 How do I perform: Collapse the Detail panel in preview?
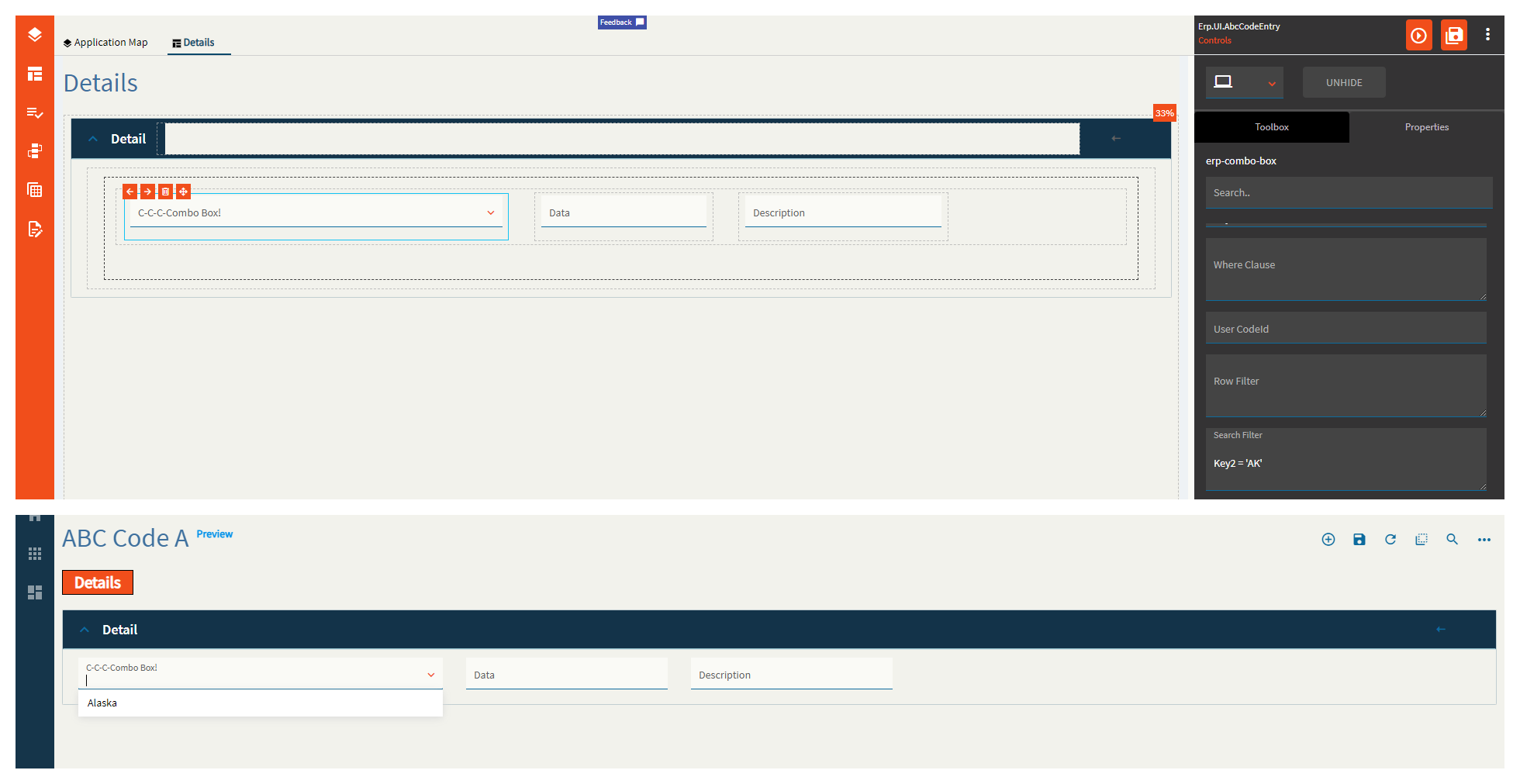(x=85, y=630)
